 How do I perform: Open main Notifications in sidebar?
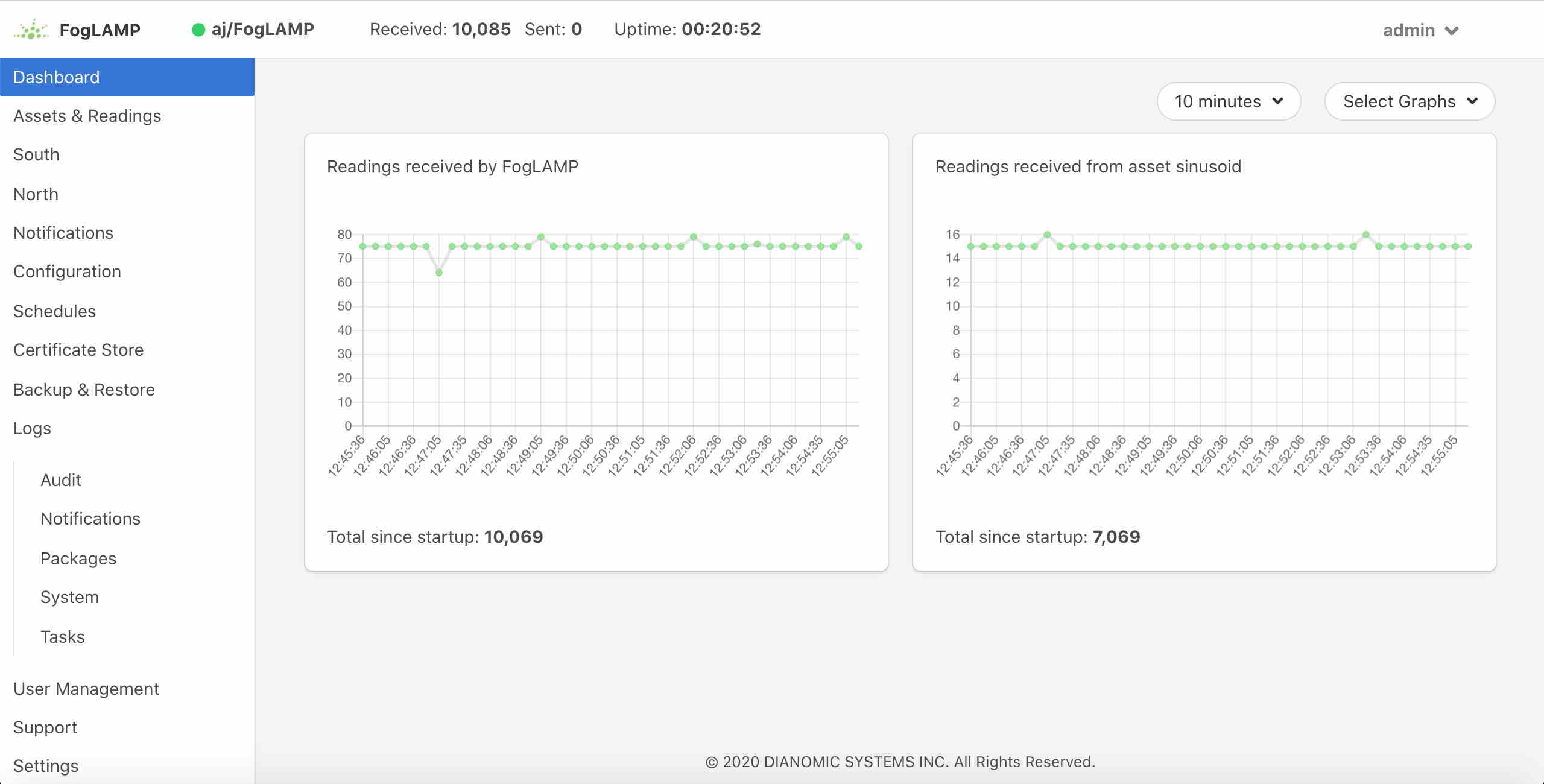pyautogui.click(x=63, y=233)
